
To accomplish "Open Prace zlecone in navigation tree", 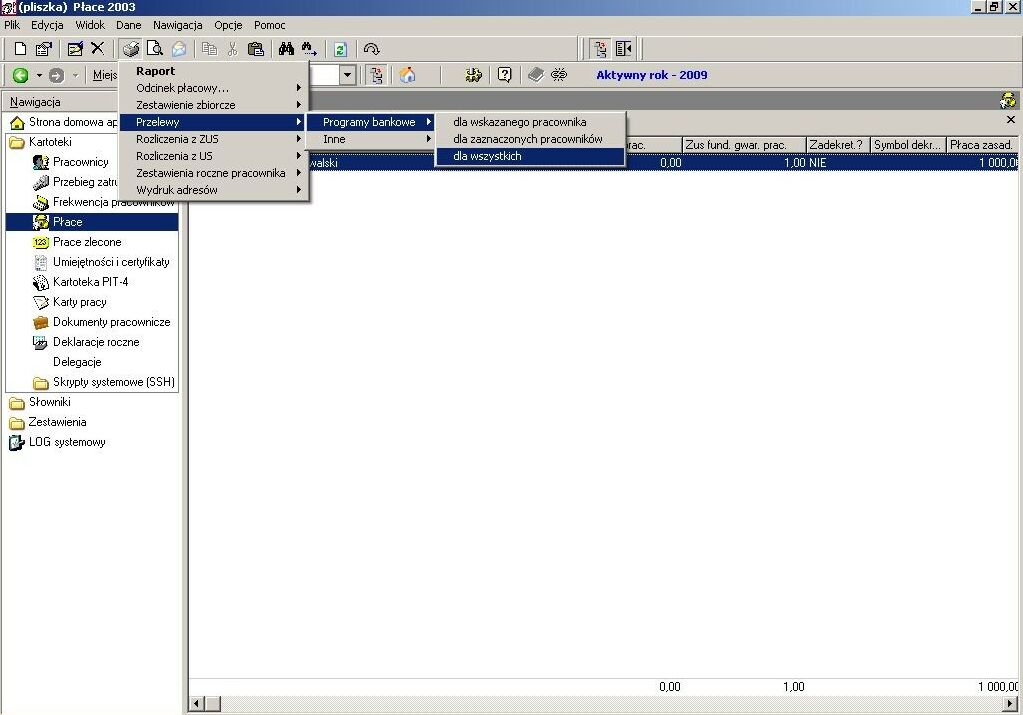I will click(x=77, y=242).
